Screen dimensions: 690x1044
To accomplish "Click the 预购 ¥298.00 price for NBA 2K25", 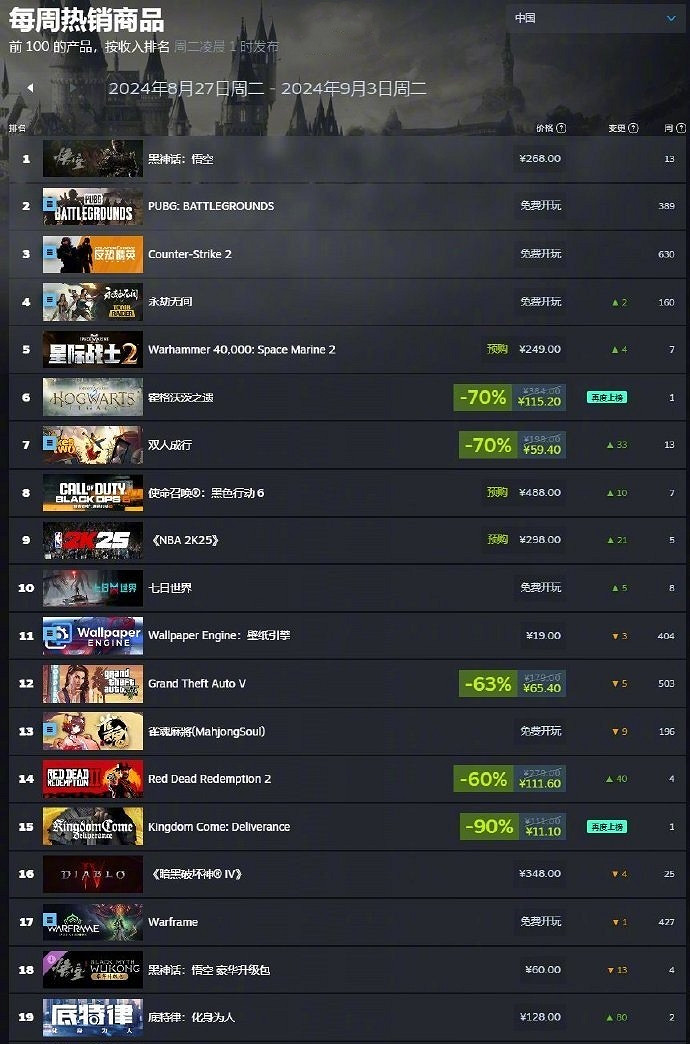I will click(x=525, y=540).
